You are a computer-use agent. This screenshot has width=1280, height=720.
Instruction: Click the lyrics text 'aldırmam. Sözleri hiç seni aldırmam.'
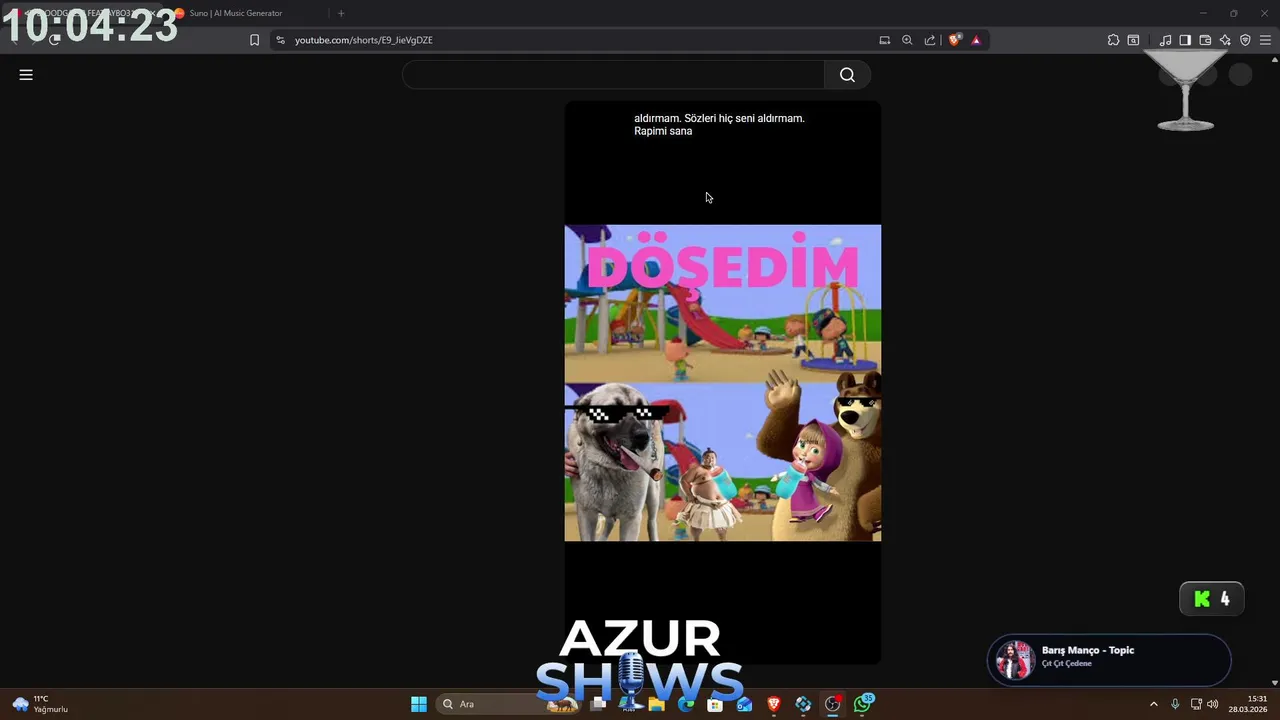719,118
